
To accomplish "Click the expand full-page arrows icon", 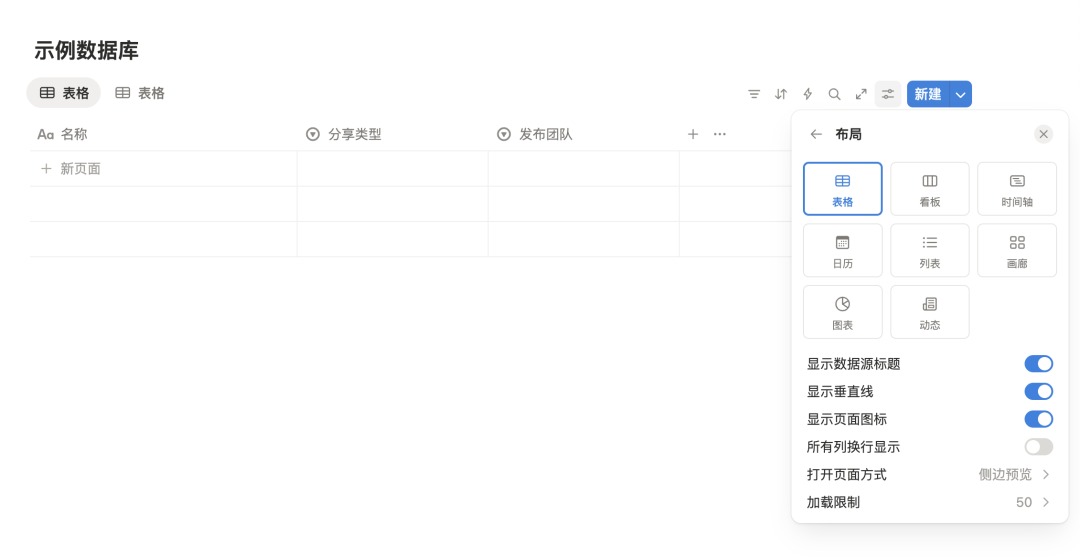I will [861, 94].
